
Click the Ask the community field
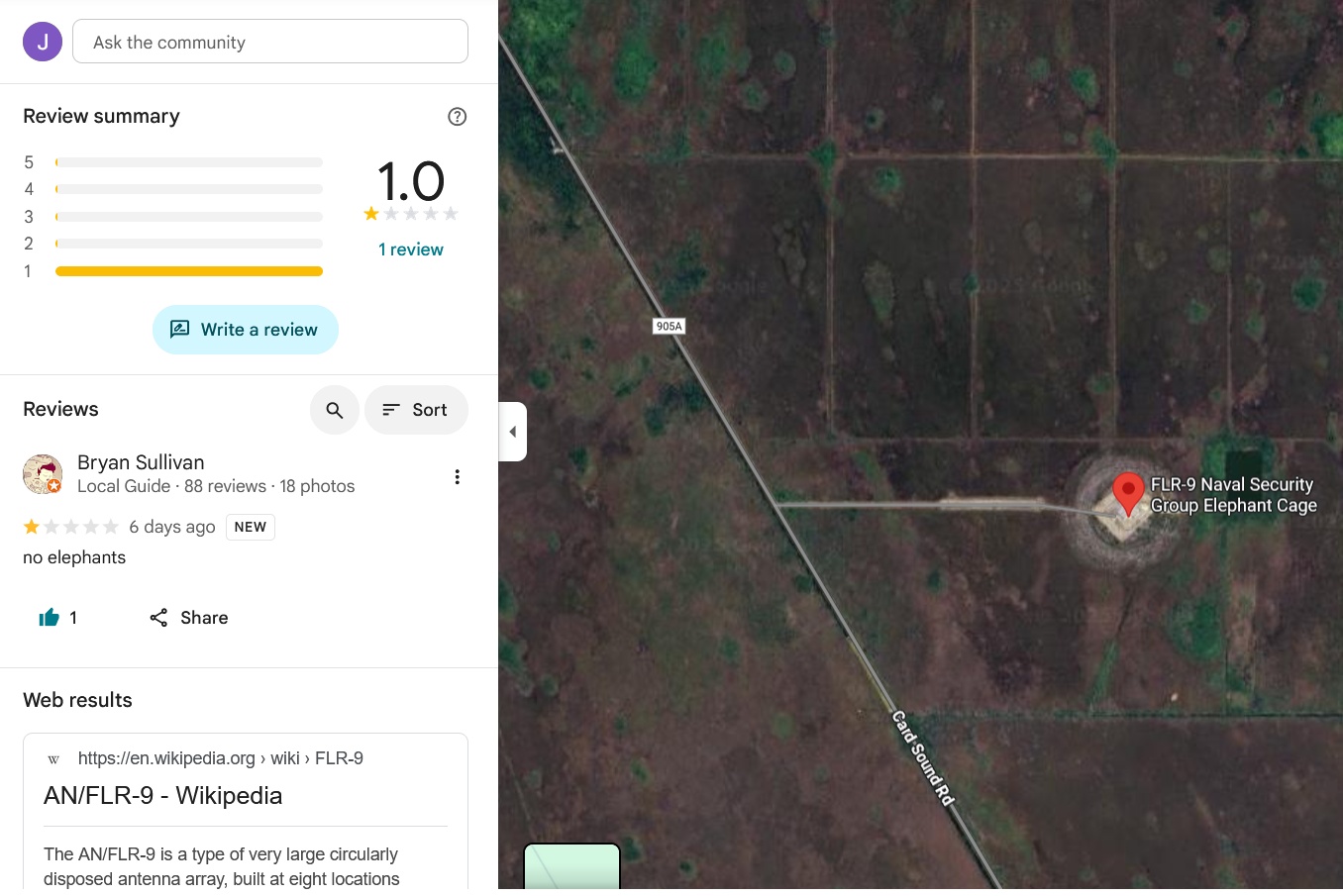click(269, 42)
